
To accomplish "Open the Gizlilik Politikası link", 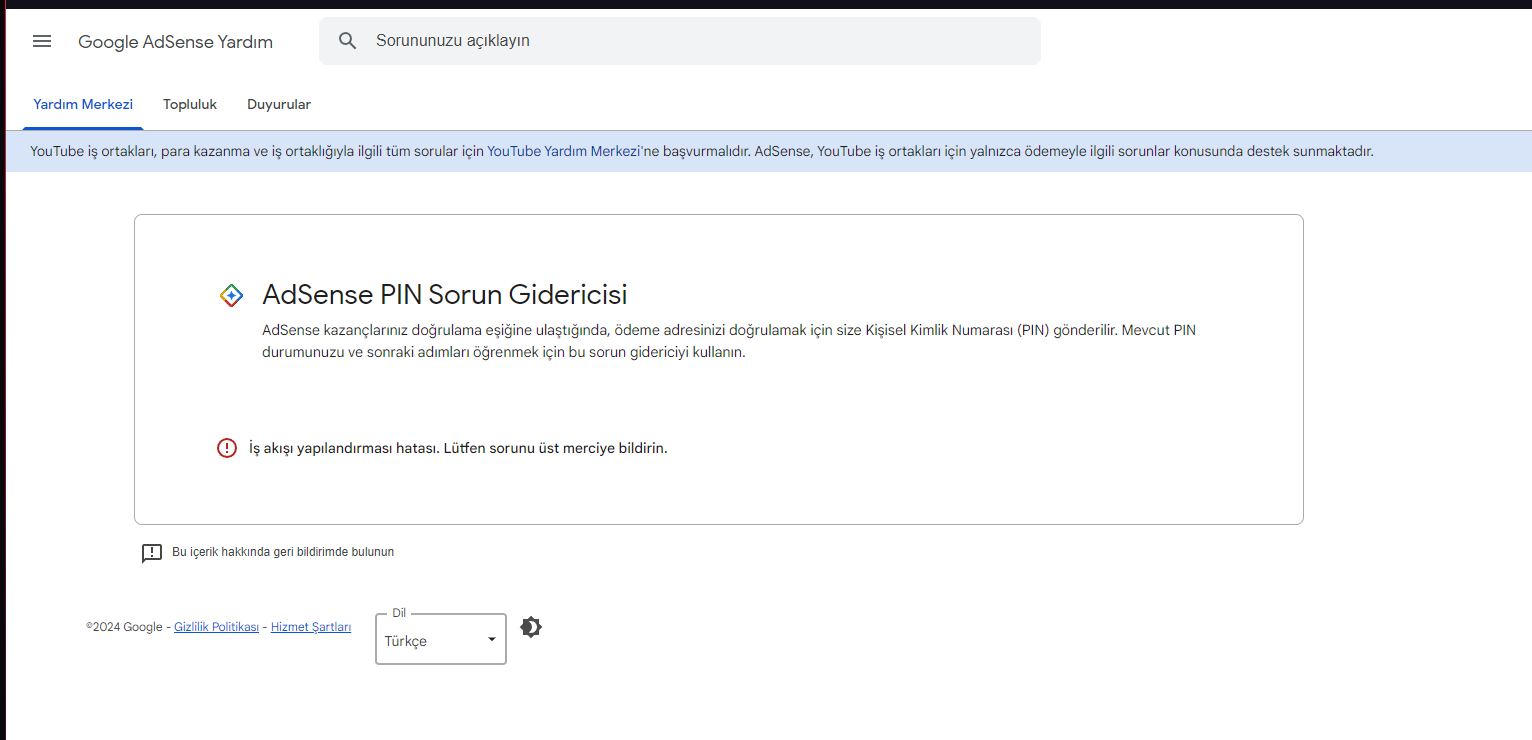I will pyautogui.click(x=216, y=627).
